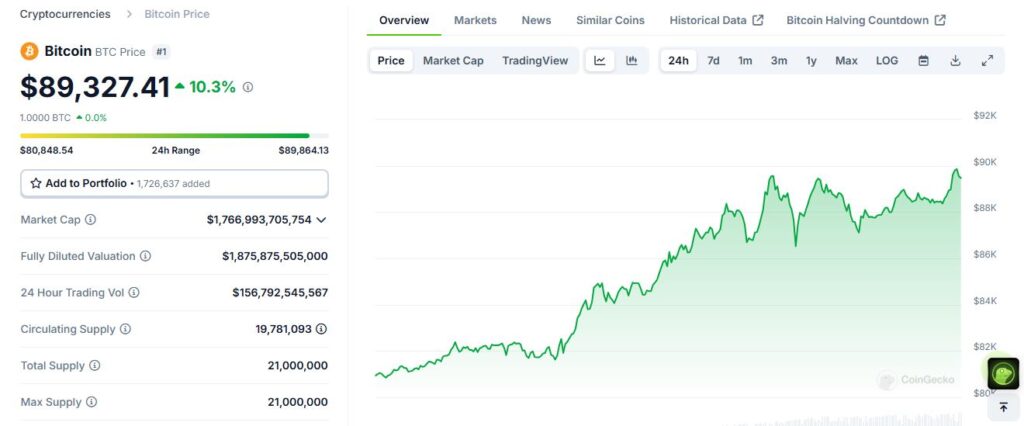Click the 24h high value $89,864.13
The height and width of the screenshot is (426, 1024).
click(x=304, y=150)
